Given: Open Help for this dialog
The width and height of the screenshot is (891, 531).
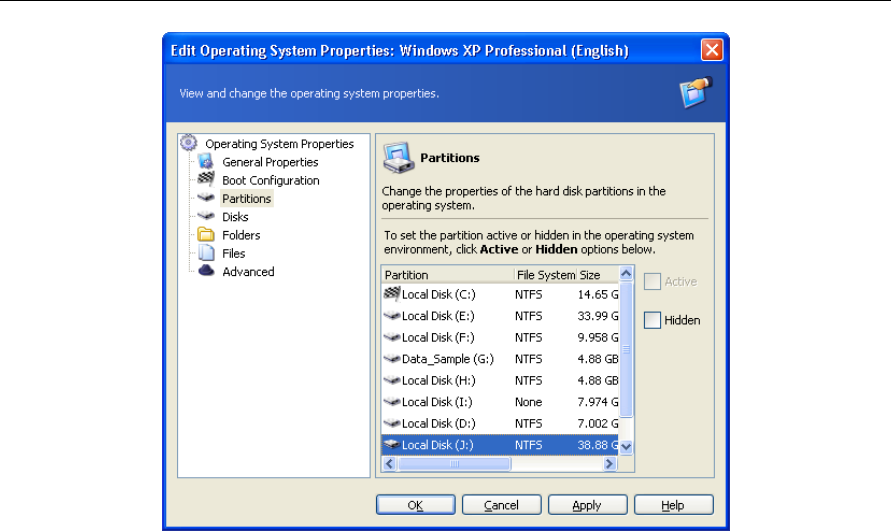Looking at the screenshot, I should [673, 505].
